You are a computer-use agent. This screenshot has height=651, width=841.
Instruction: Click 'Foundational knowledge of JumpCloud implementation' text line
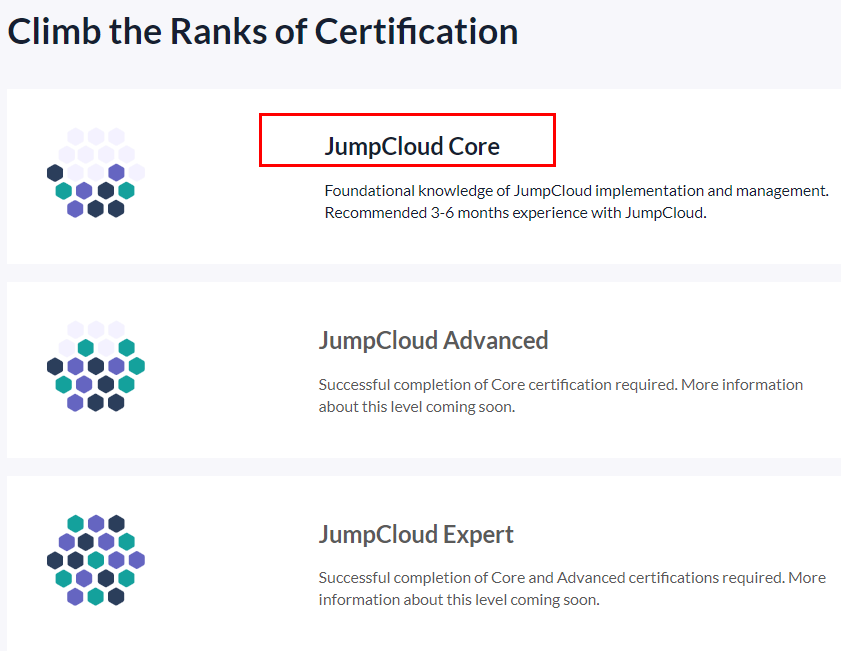click(577, 191)
